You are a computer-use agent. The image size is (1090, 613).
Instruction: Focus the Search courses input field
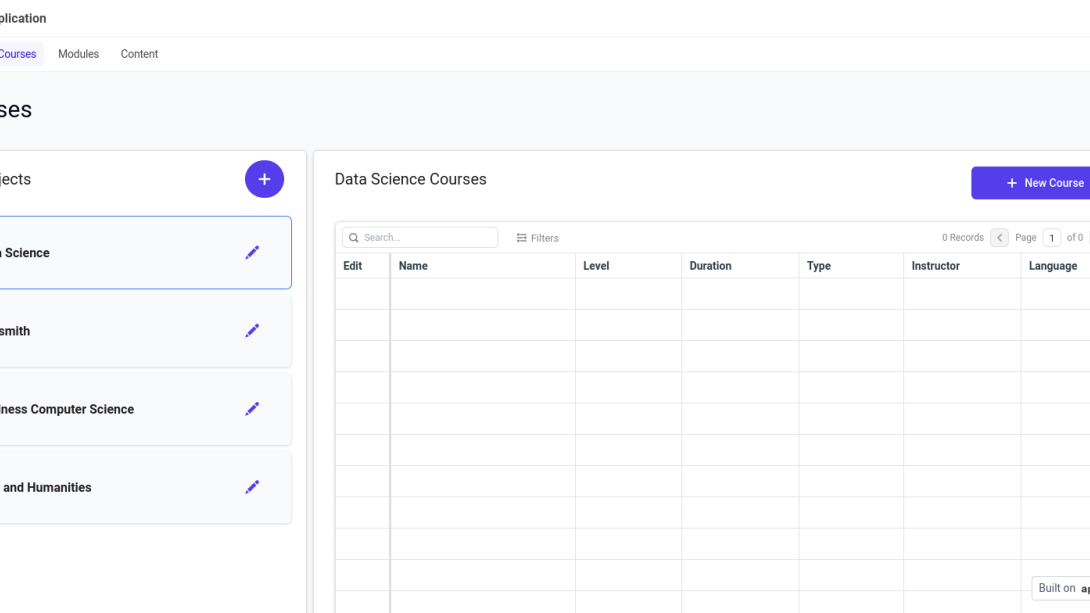[420, 238]
